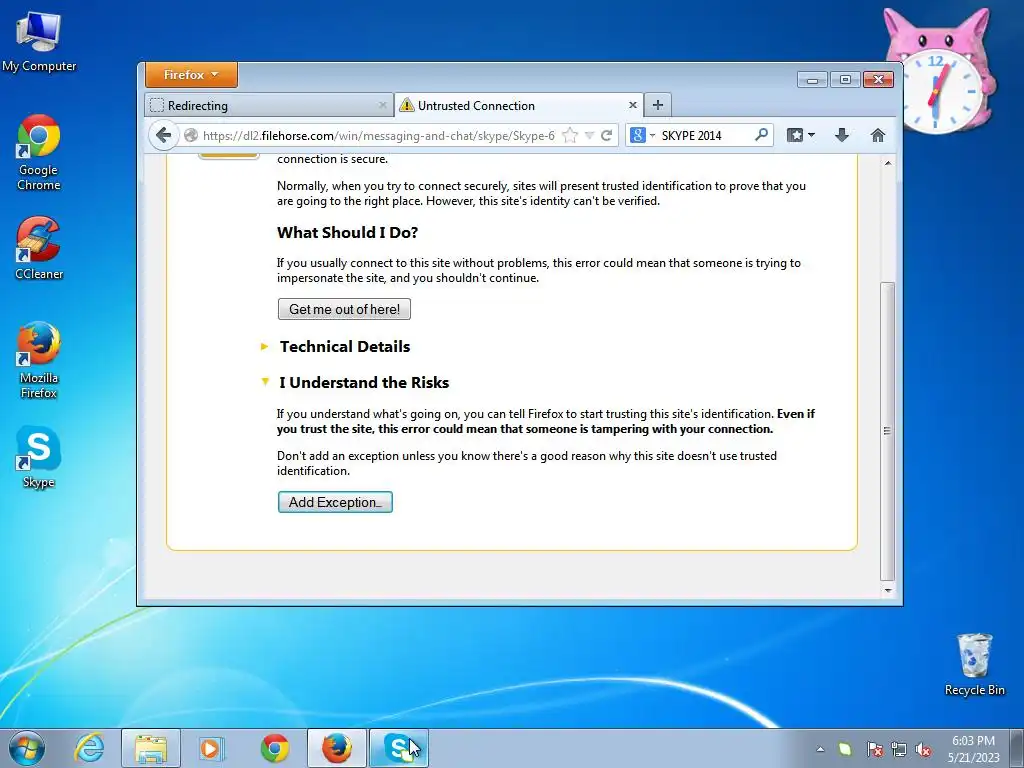Select the Google Chrome desktop shortcut
Image resolution: width=1024 pixels, height=768 pixels.
click(39, 153)
